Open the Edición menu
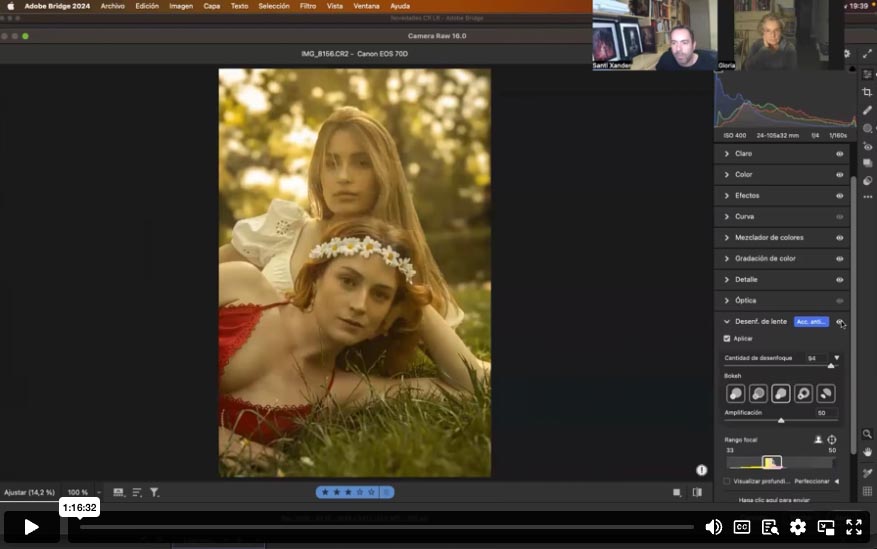Viewport: 877px width, 549px height. tap(147, 6)
